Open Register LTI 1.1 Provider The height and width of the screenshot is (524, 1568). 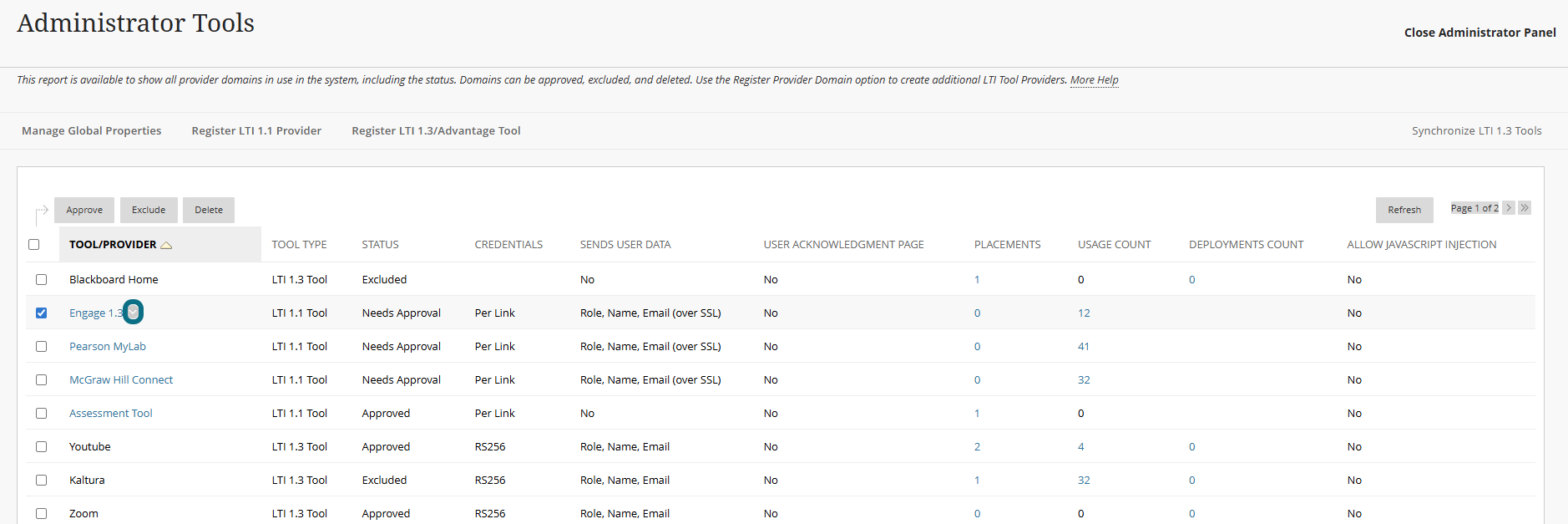coord(256,130)
